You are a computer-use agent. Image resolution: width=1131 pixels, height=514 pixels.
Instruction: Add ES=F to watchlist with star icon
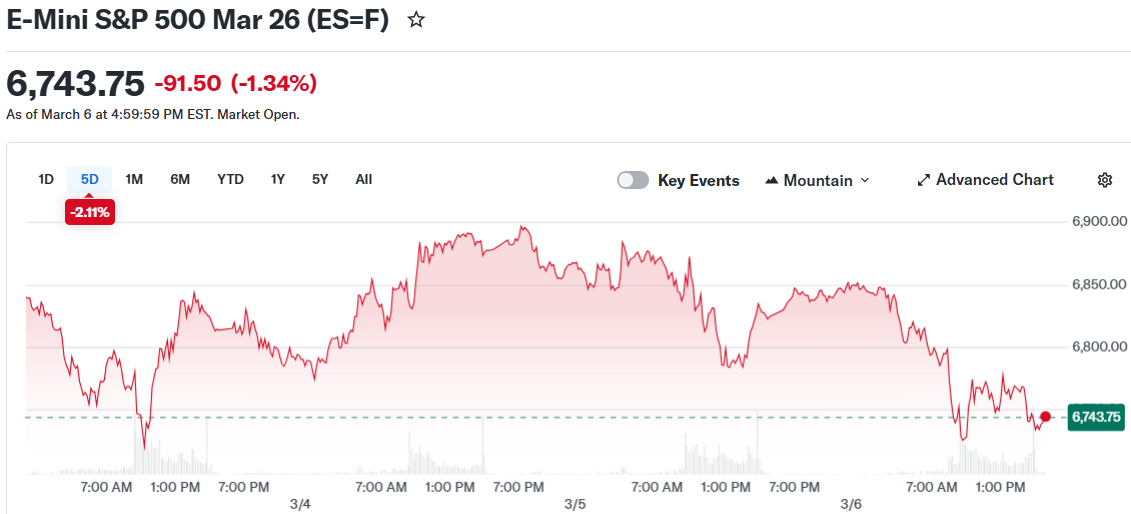pyautogui.click(x=415, y=20)
